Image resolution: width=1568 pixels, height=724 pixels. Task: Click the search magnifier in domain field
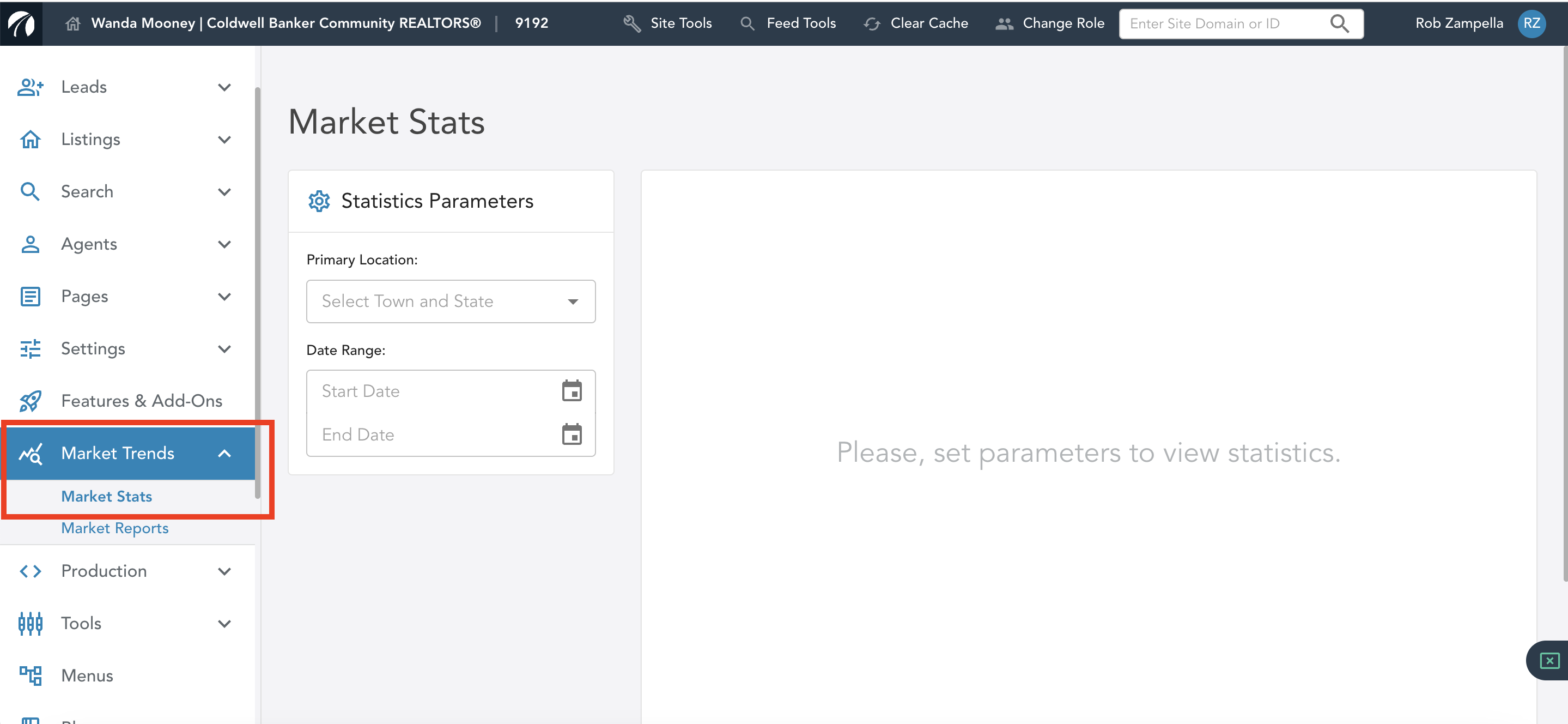(x=1339, y=23)
